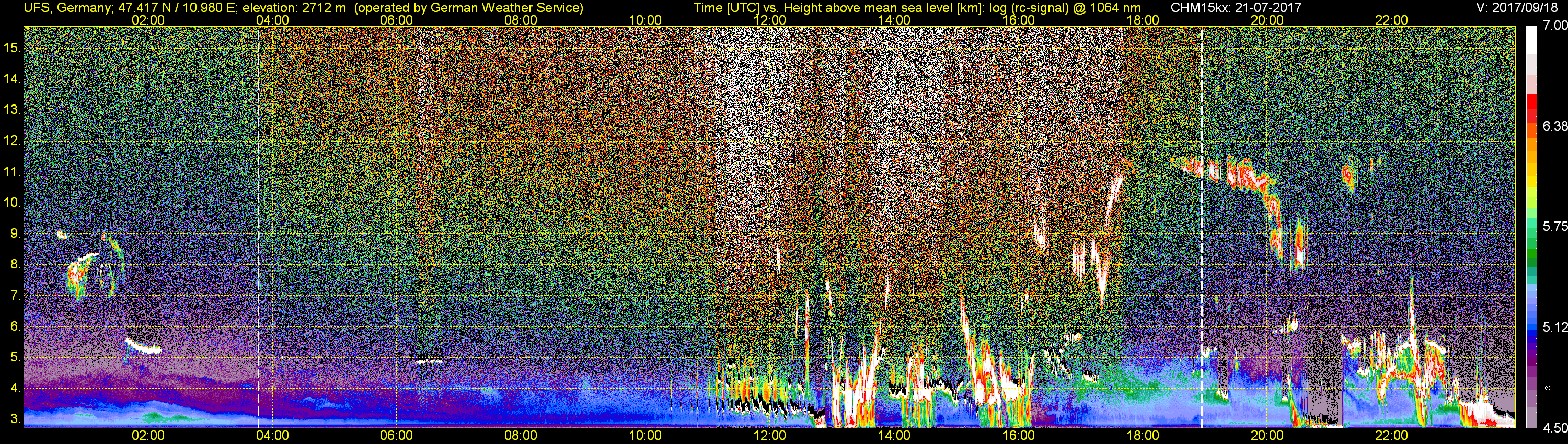Click the "12:00" label on the top time axis

770,20
